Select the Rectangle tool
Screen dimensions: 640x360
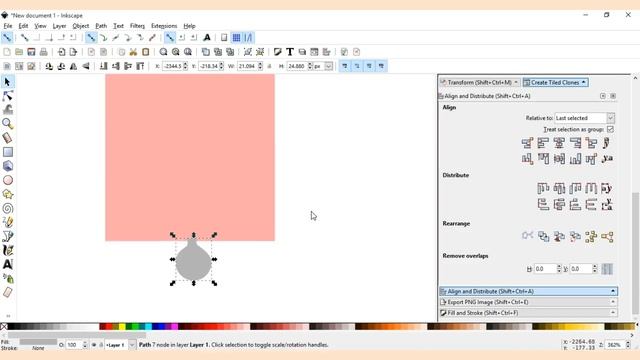[7, 152]
